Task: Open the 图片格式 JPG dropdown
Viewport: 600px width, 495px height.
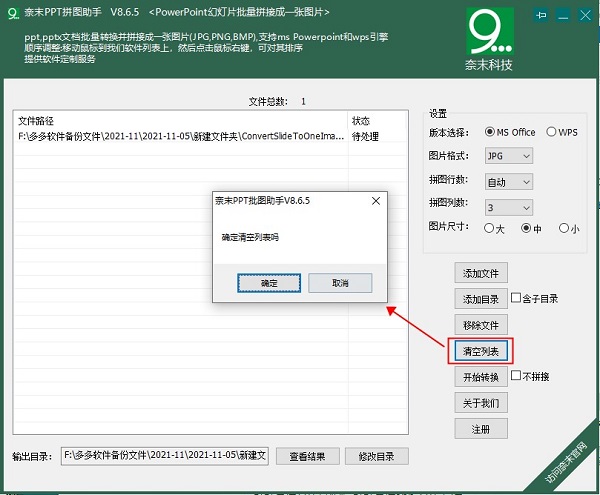Action: (509, 156)
